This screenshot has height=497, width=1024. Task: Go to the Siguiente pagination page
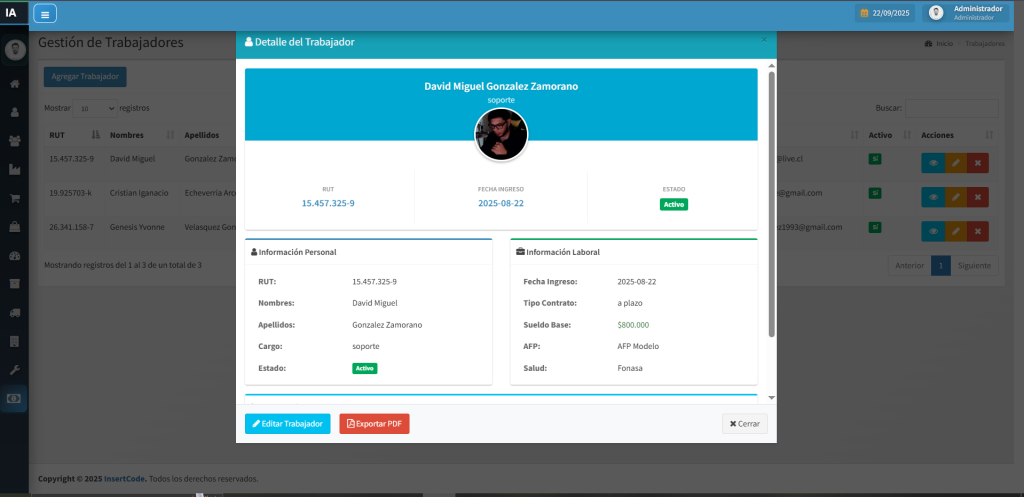973,266
